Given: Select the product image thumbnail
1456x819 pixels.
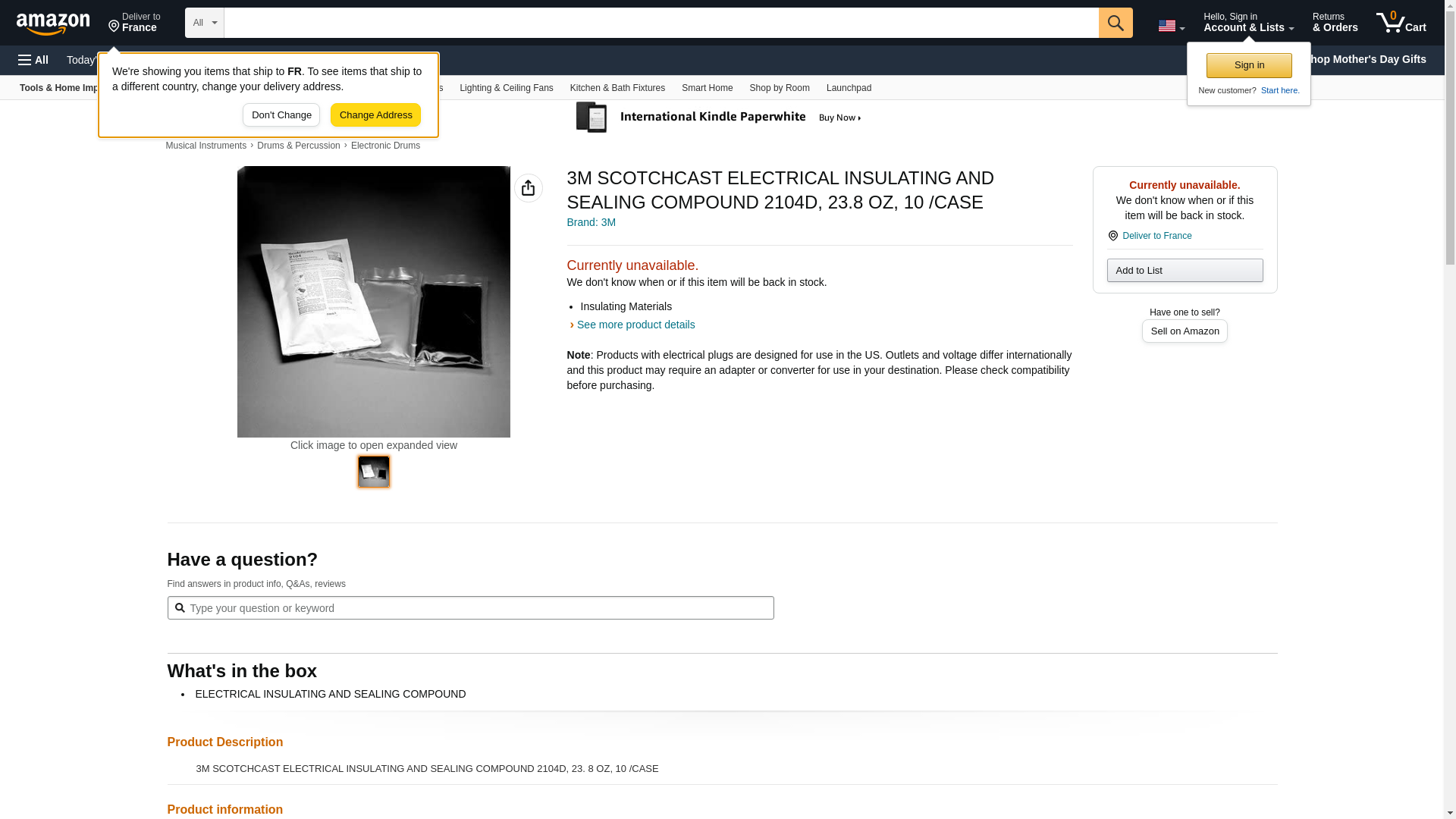Looking at the screenshot, I should point(373,472).
